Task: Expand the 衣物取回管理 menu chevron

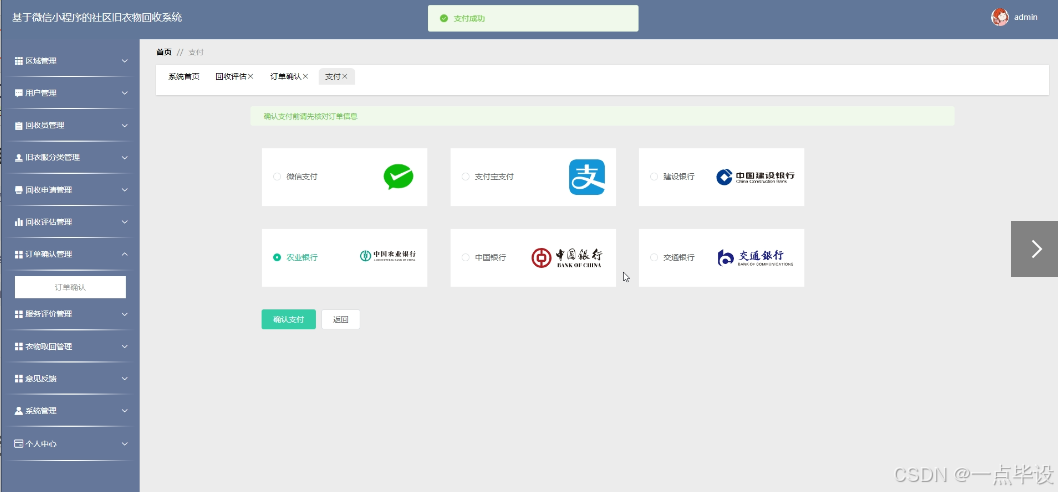Action: 125,346
